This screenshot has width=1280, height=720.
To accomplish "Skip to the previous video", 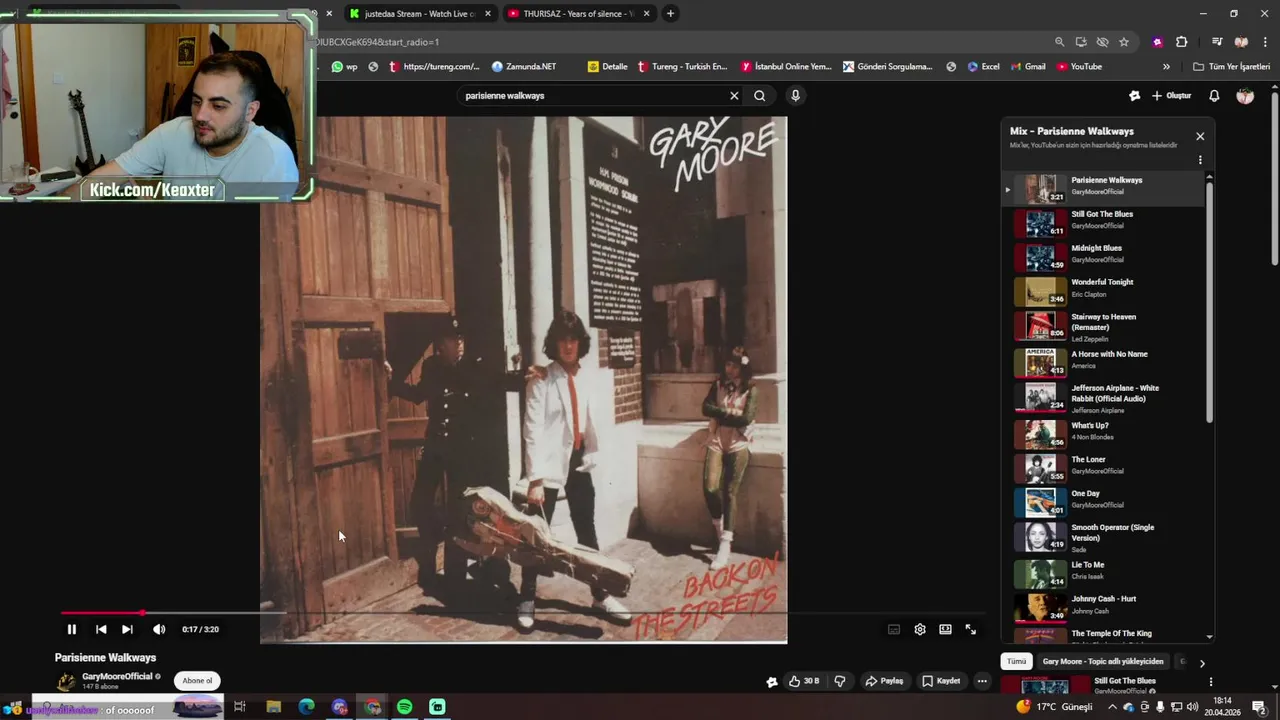I will click(x=101, y=629).
